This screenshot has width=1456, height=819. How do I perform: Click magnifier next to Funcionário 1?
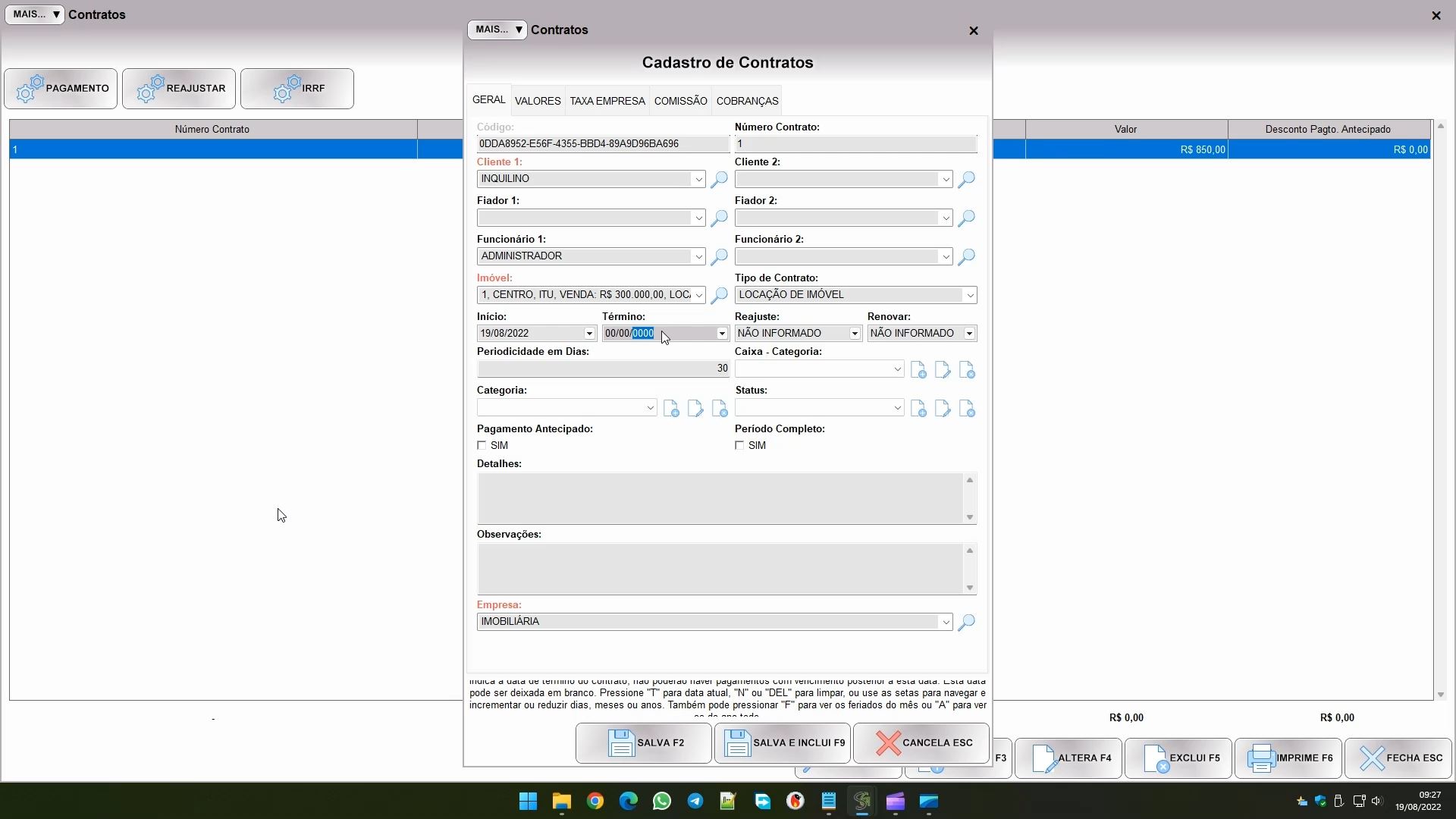718,257
